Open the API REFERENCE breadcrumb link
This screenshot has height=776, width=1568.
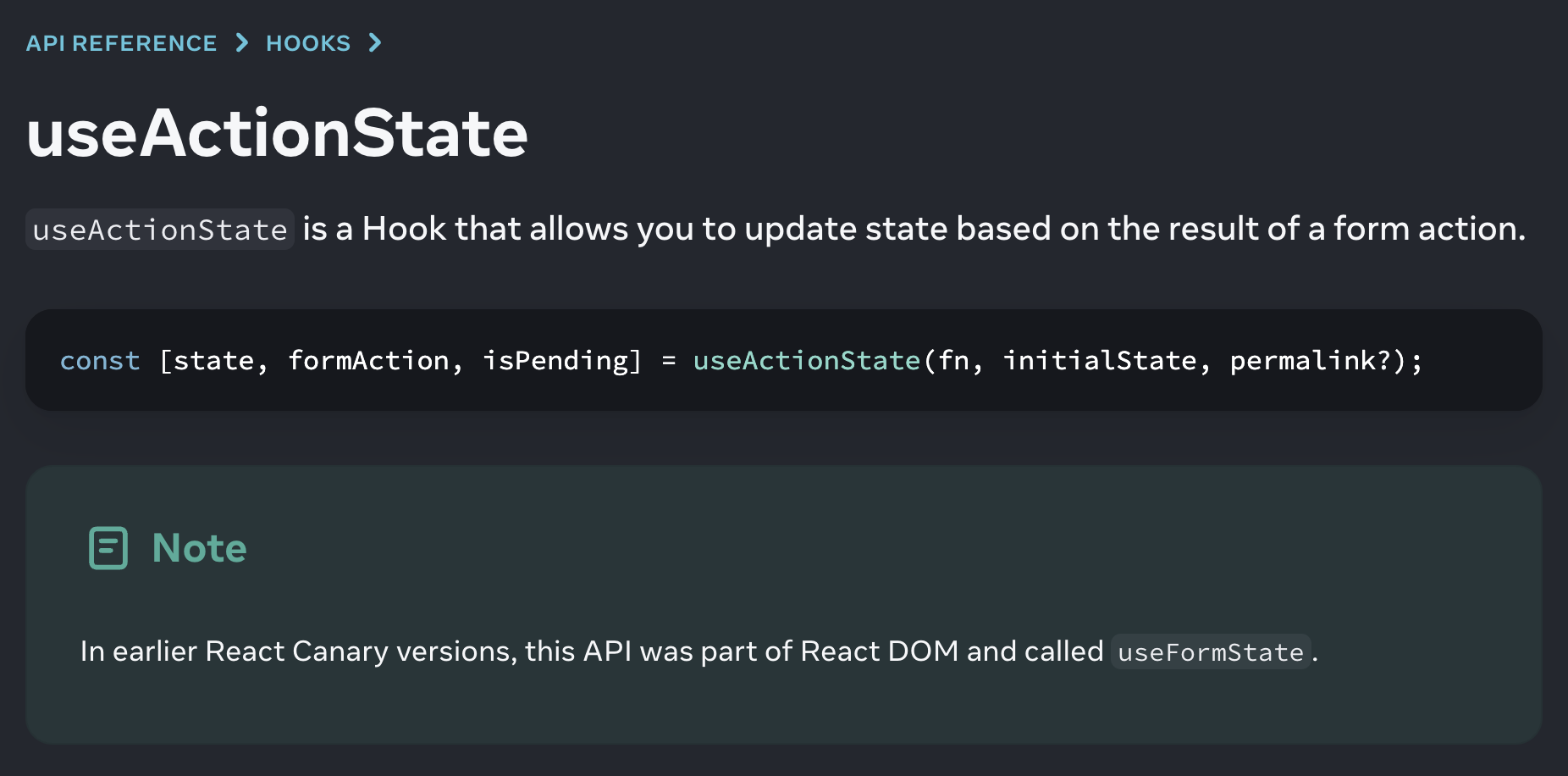coord(121,43)
